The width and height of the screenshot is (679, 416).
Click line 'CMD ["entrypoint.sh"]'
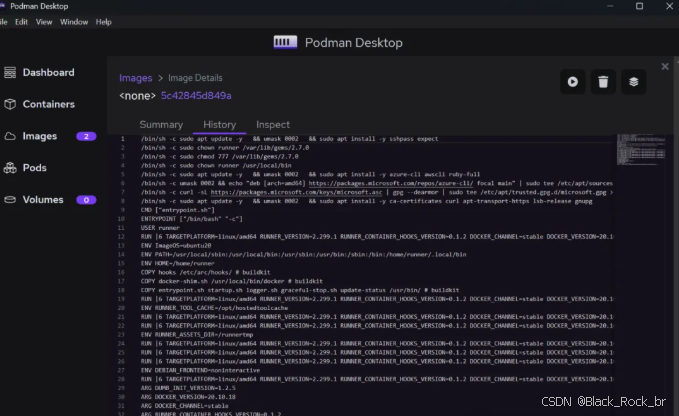click(178, 210)
